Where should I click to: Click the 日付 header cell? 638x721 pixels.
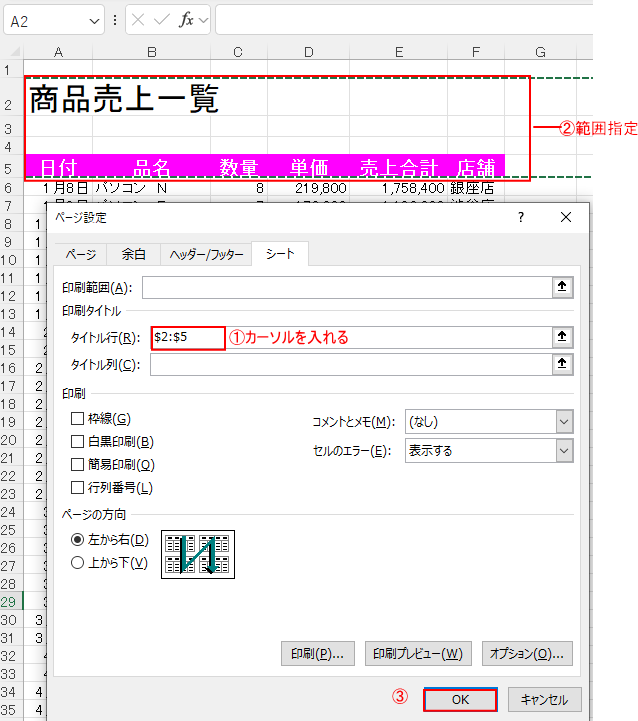pyautogui.click(x=58, y=167)
